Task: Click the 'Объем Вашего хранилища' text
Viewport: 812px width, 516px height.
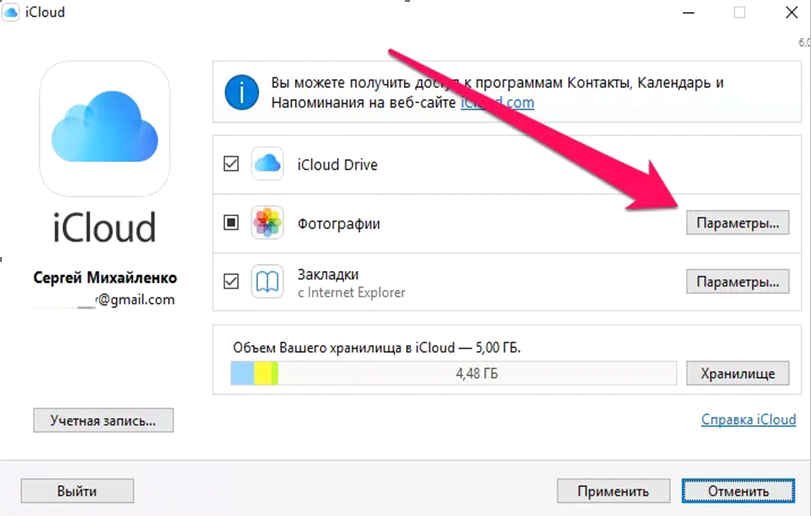Action: pos(376,347)
